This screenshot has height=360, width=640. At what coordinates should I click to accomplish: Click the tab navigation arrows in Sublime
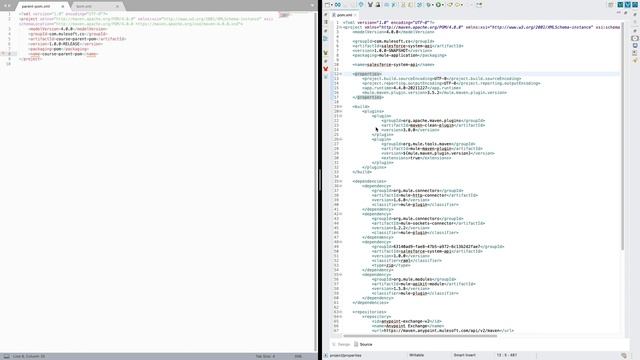(x=7, y=6)
